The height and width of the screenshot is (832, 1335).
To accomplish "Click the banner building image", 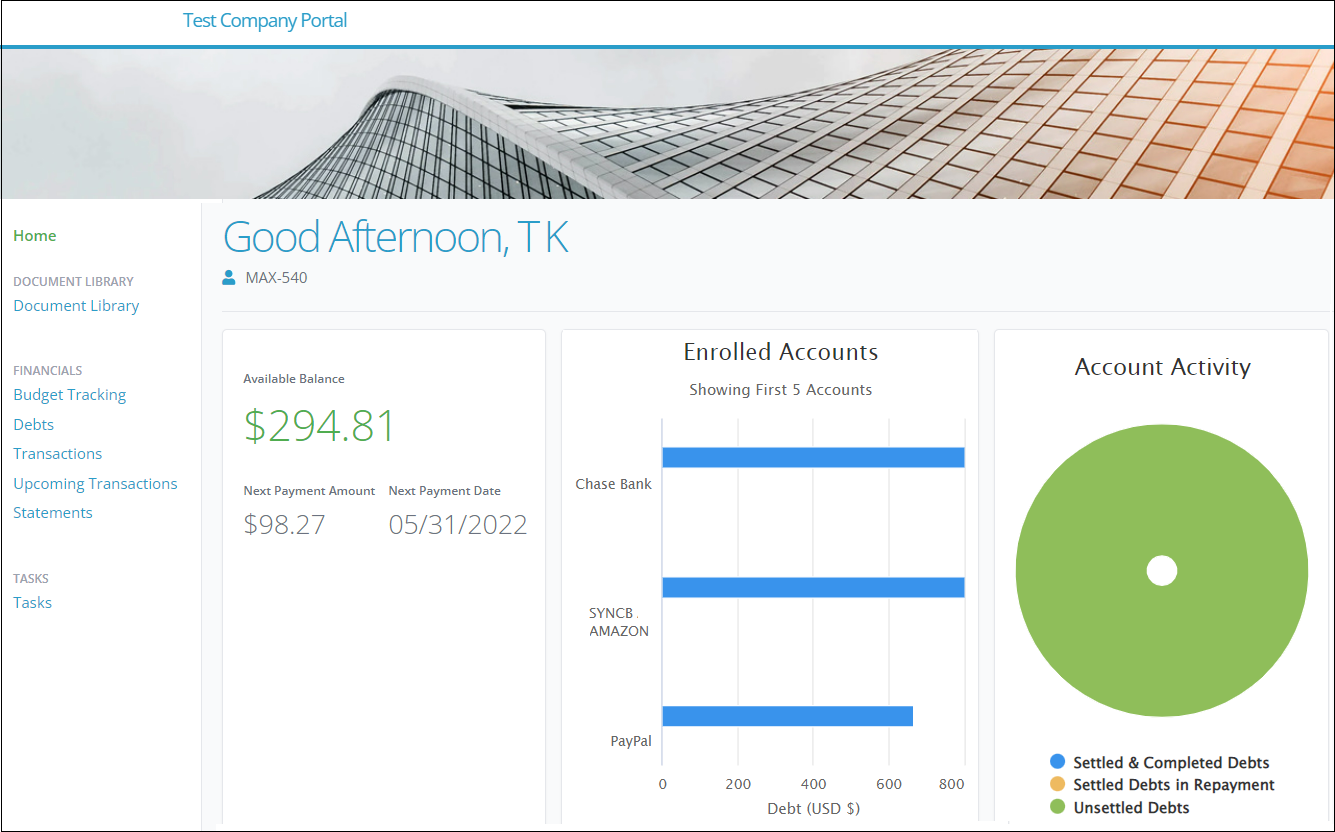I will (667, 124).
